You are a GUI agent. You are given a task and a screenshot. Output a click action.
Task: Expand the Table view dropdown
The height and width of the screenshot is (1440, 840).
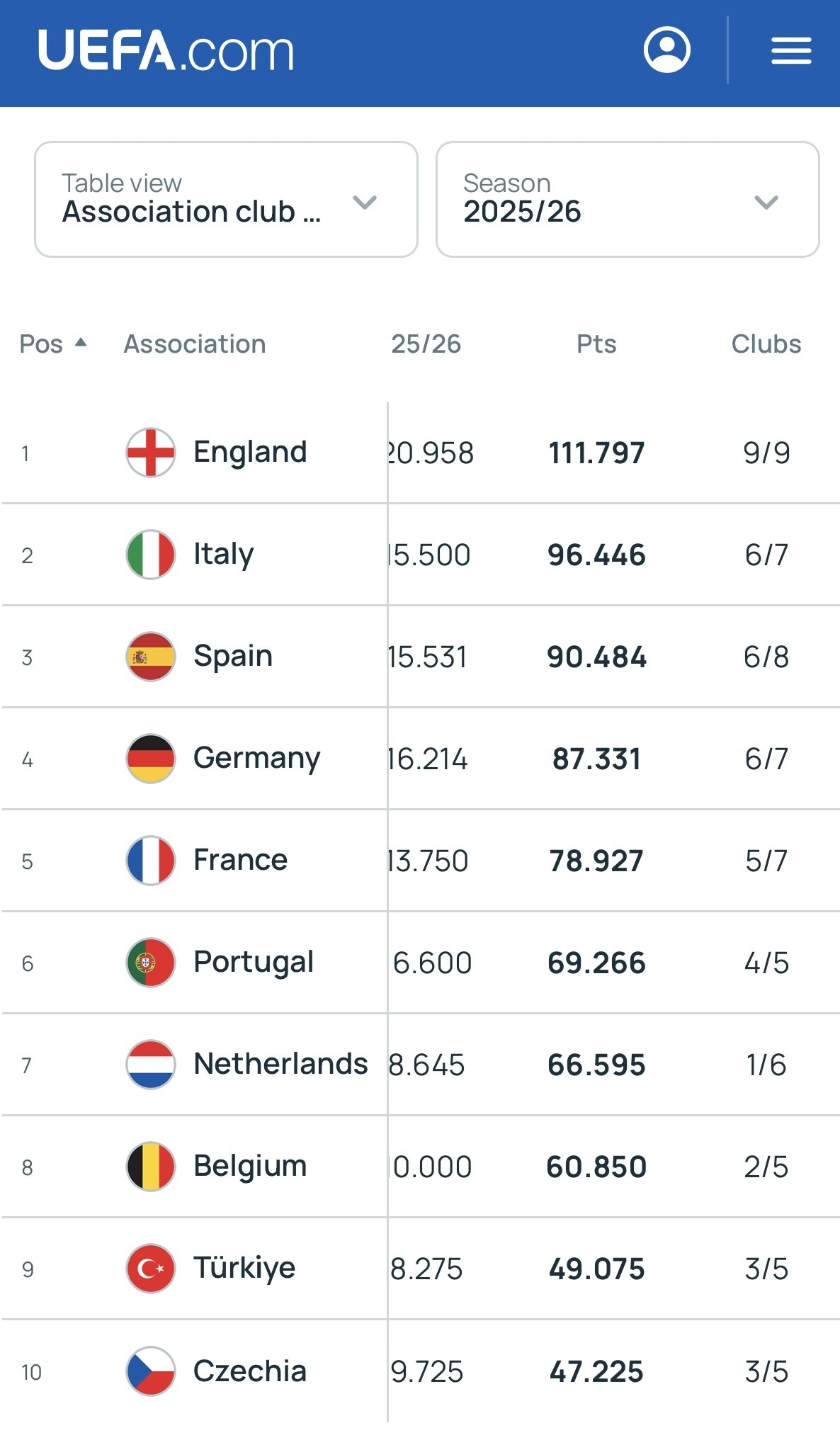(x=226, y=199)
